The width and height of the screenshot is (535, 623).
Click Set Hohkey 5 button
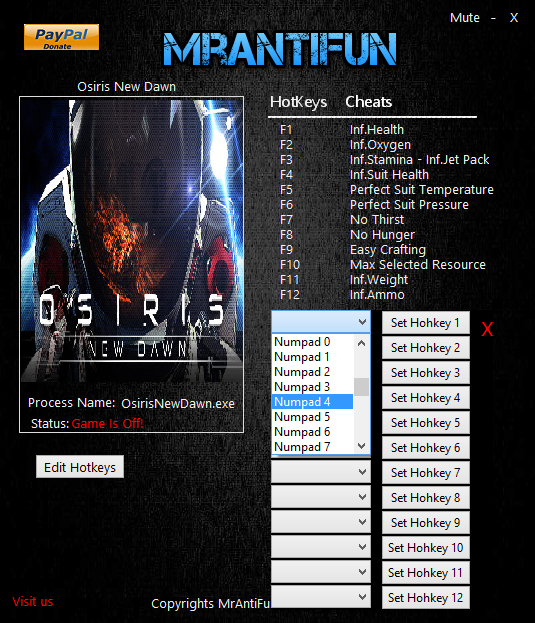425,423
